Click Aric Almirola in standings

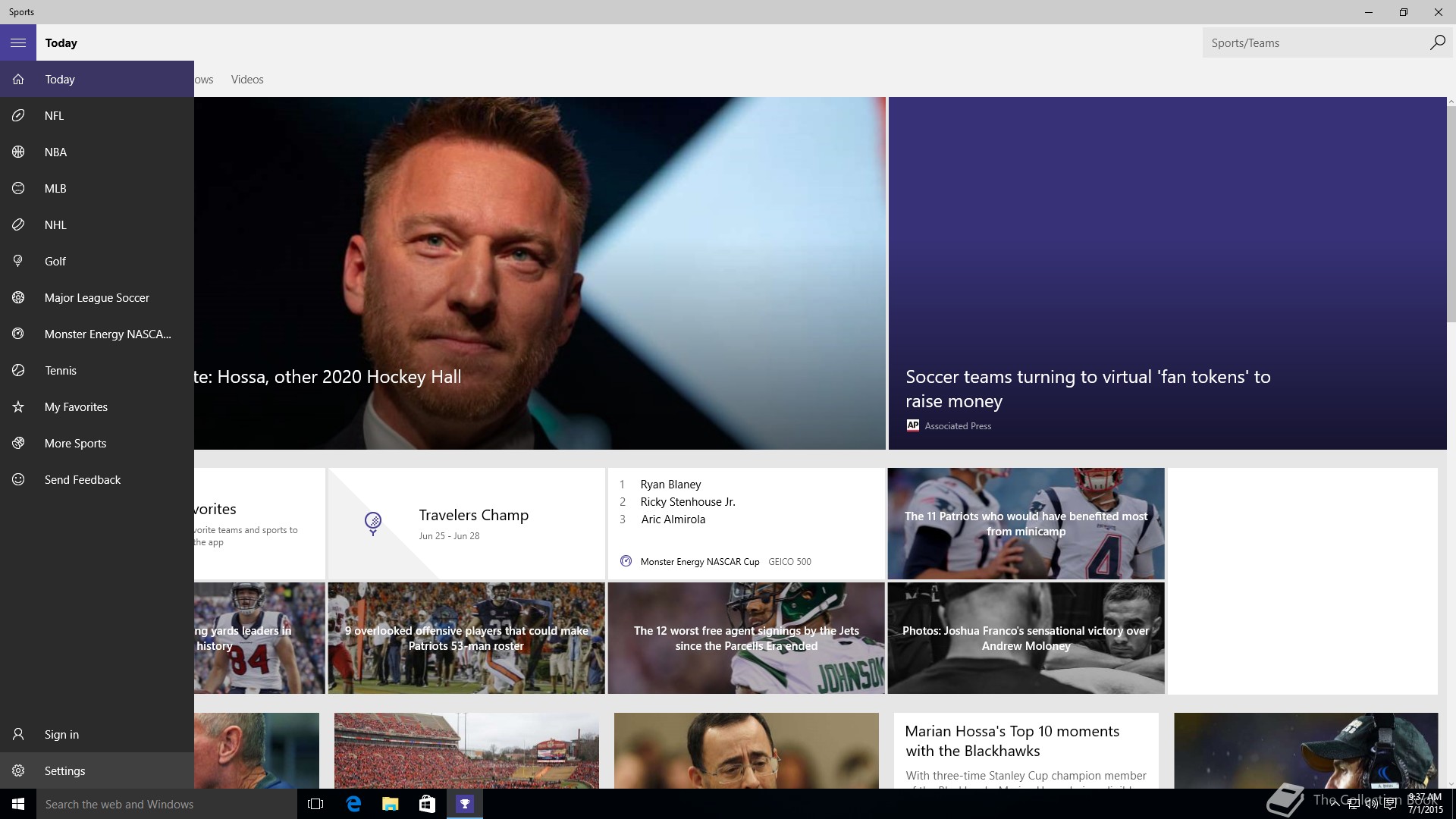pyautogui.click(x=673, y=519)
